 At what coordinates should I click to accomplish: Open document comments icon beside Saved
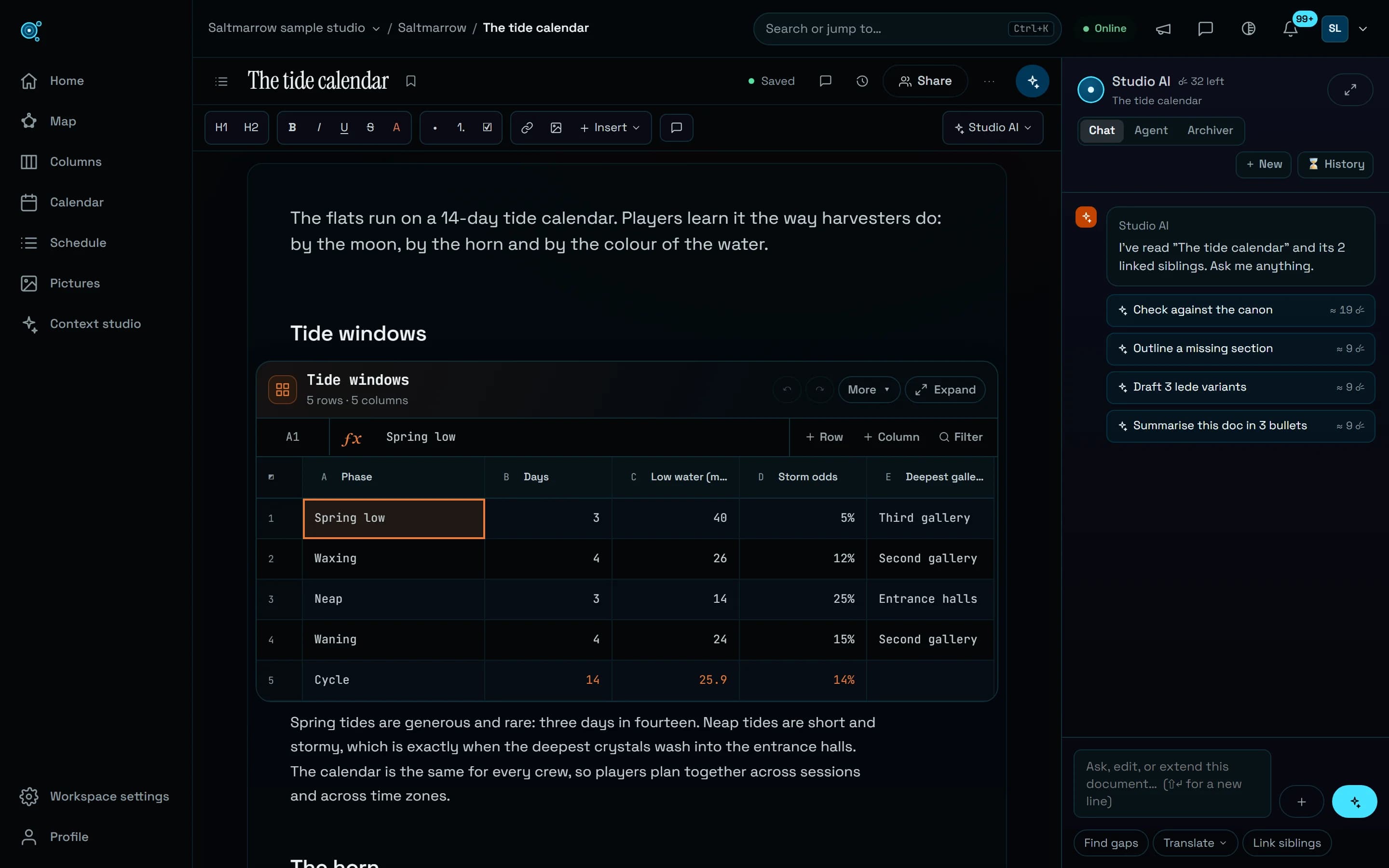tap(825, 81)
